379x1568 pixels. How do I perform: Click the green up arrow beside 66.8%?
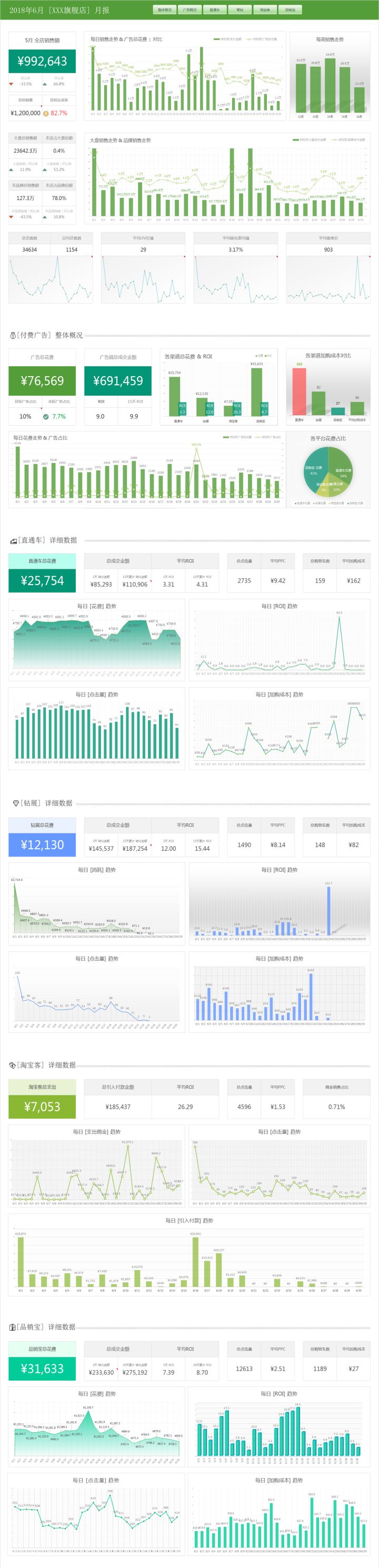[x=45, y=84]
